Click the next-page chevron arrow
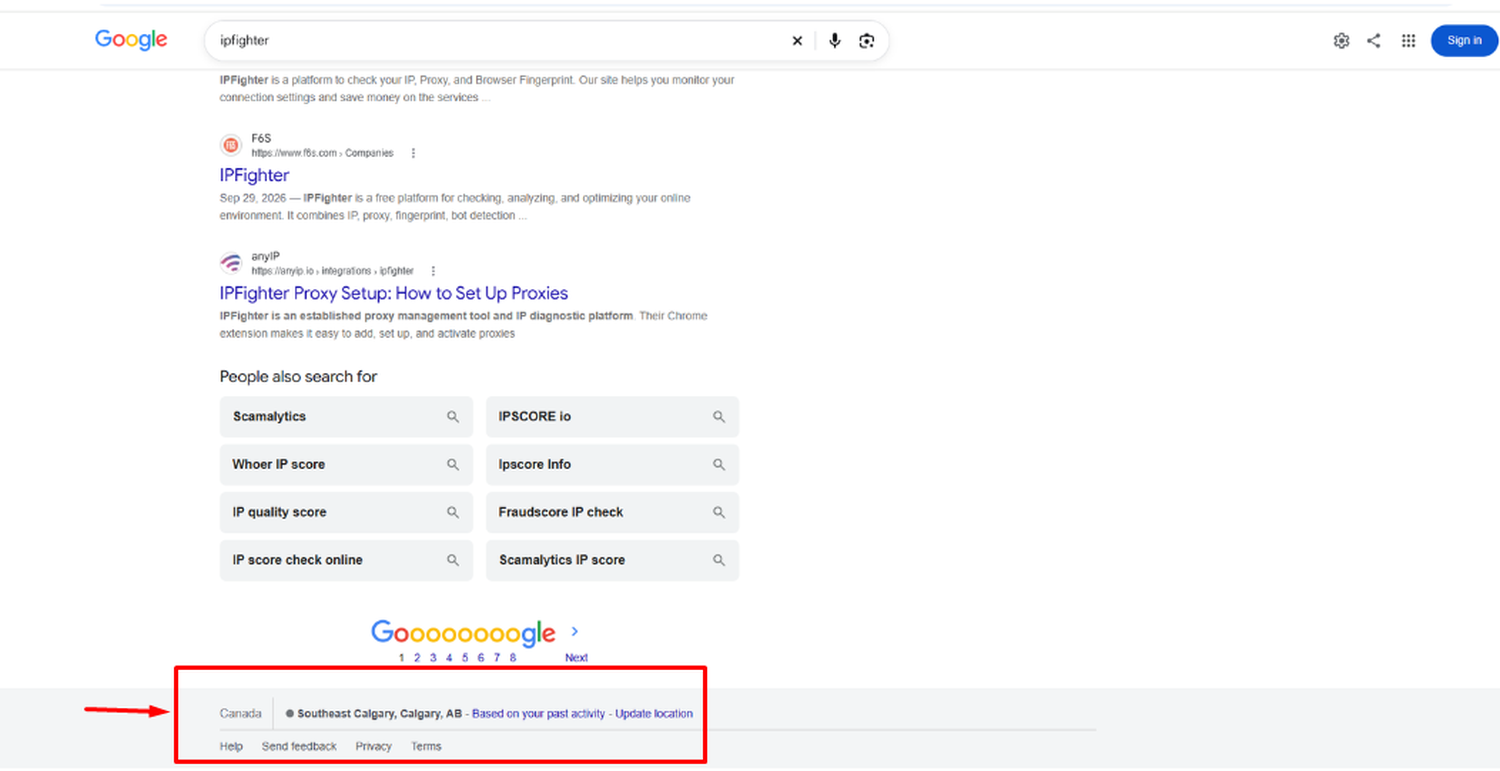The height and width of the screenshot is (771, 1500). tap(575, 632)
